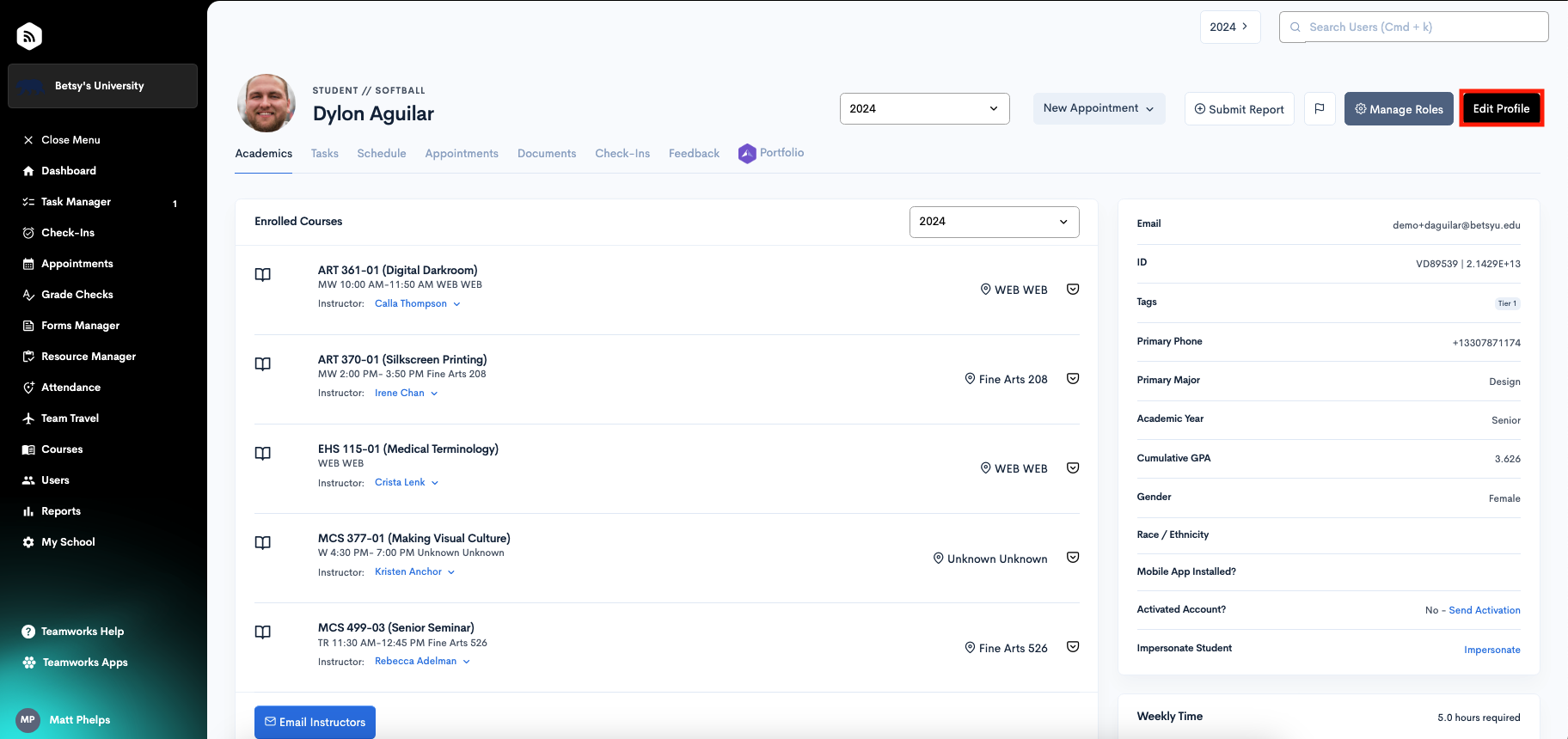Select Close Menu in the sidebar
1568x739 pixels.
[62, 140]
